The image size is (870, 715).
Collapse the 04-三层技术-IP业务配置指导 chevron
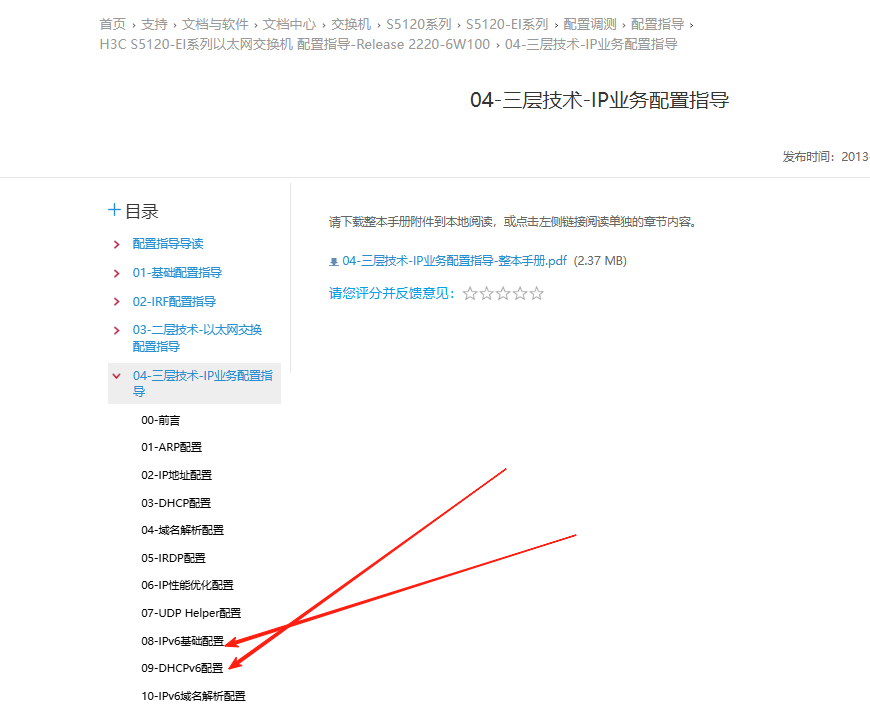tap(117, 376)
